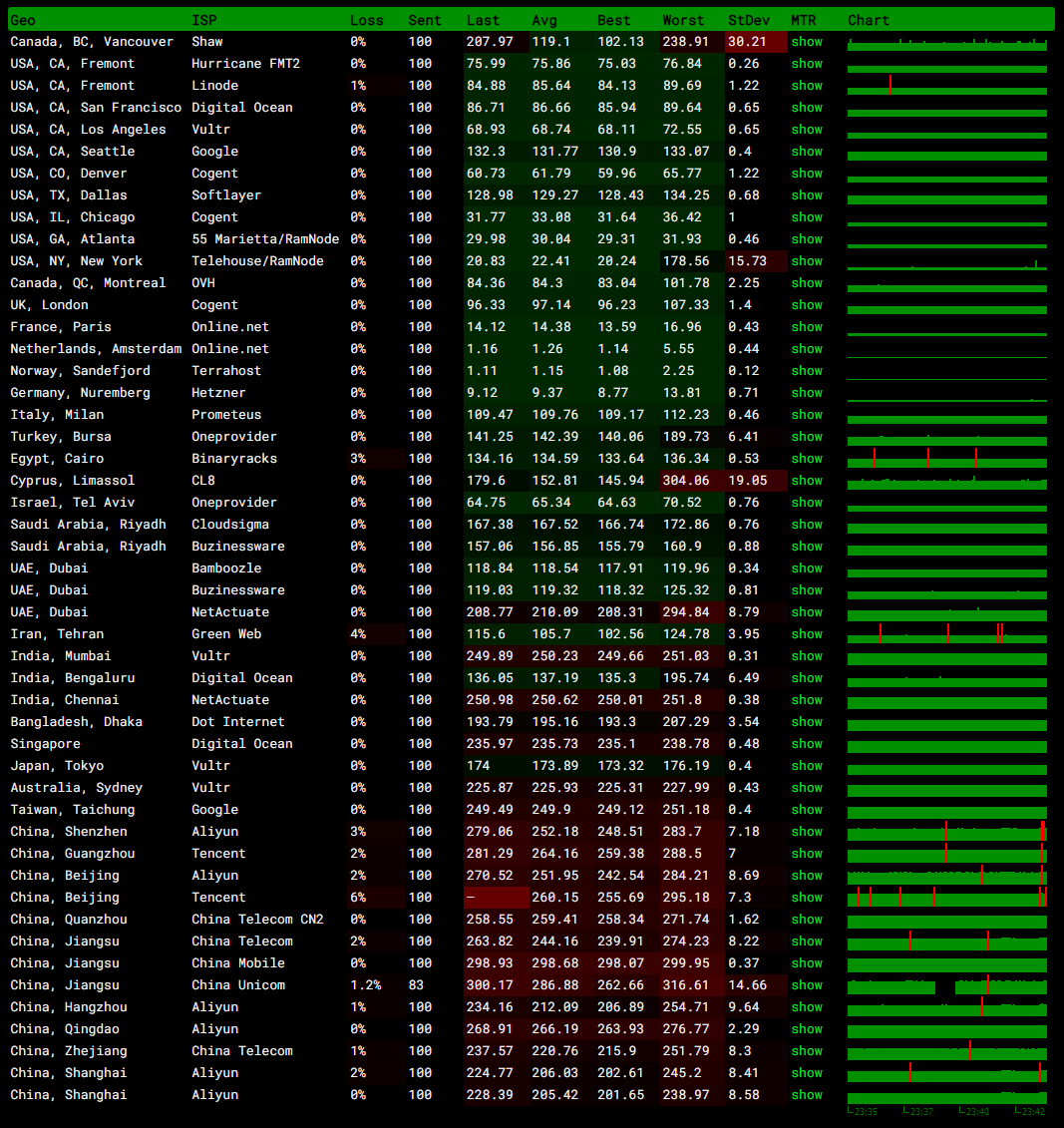Open show link for Tehran Green Web

[807, 633]
